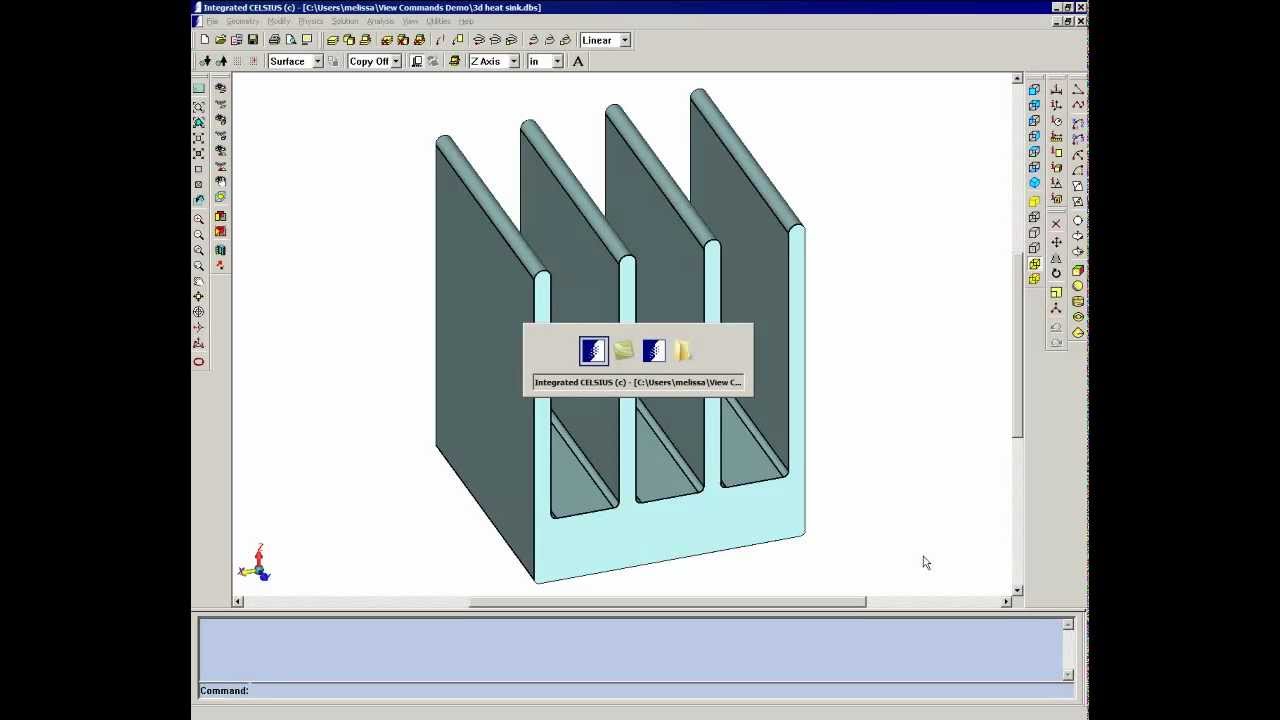Screen dimensions: 1280x720
Task: Save the model with floppy disk icon
Action: pyautogui.click(x=253, y=40)
